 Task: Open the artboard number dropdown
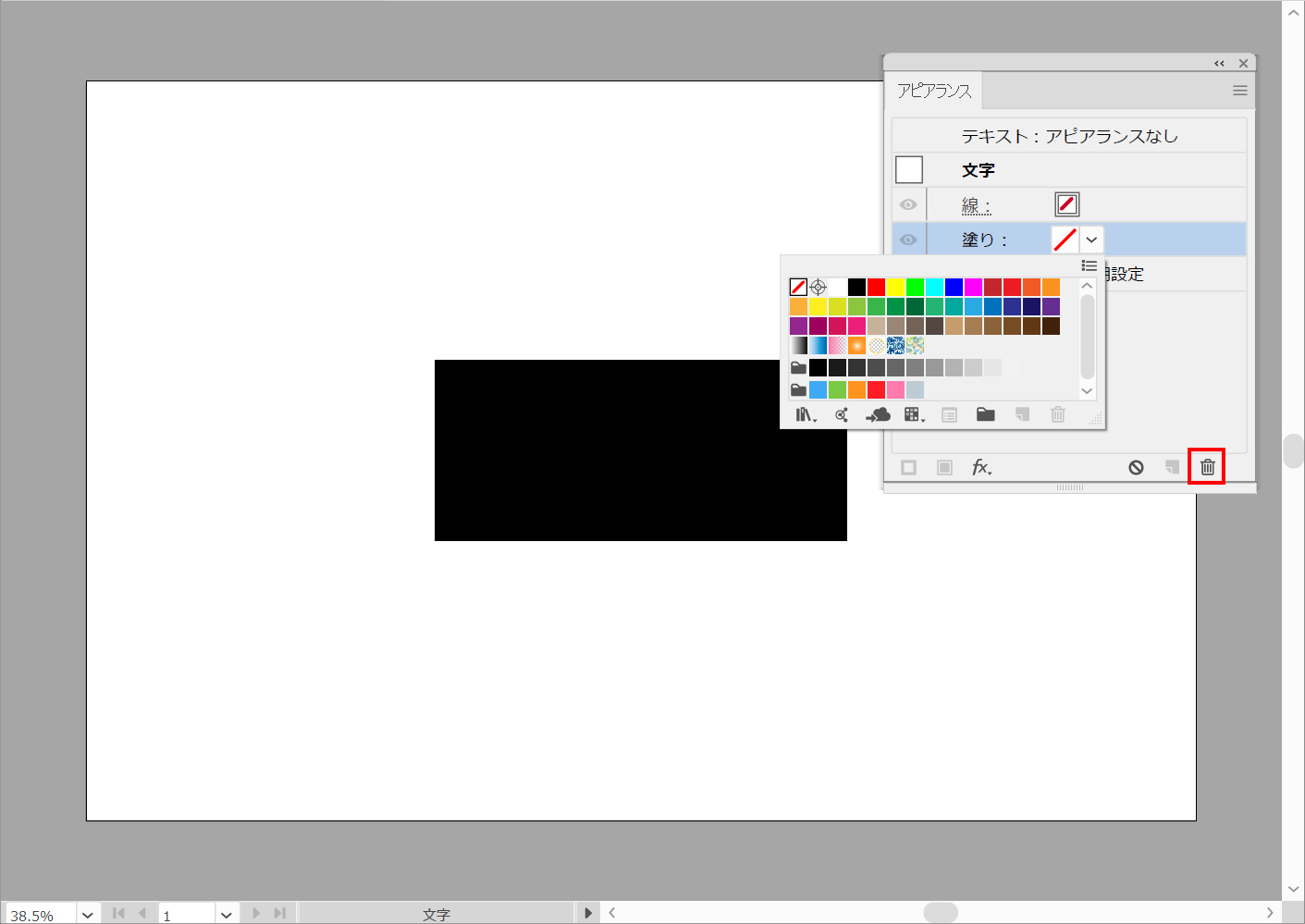[227, 915]
